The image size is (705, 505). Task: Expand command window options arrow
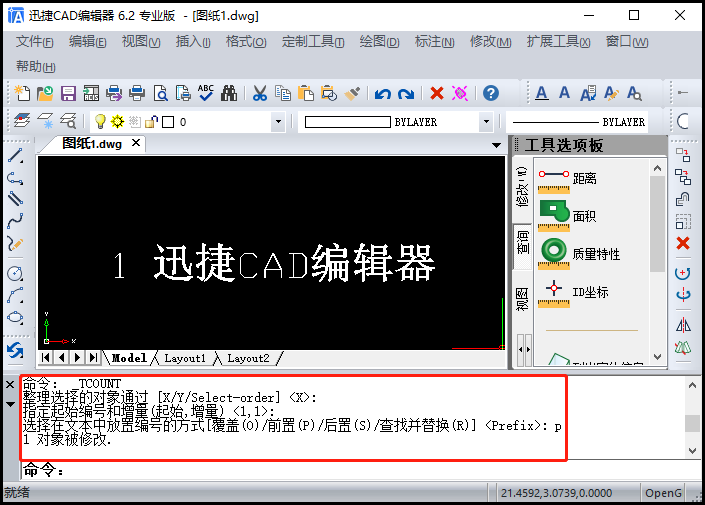(10, 404)
